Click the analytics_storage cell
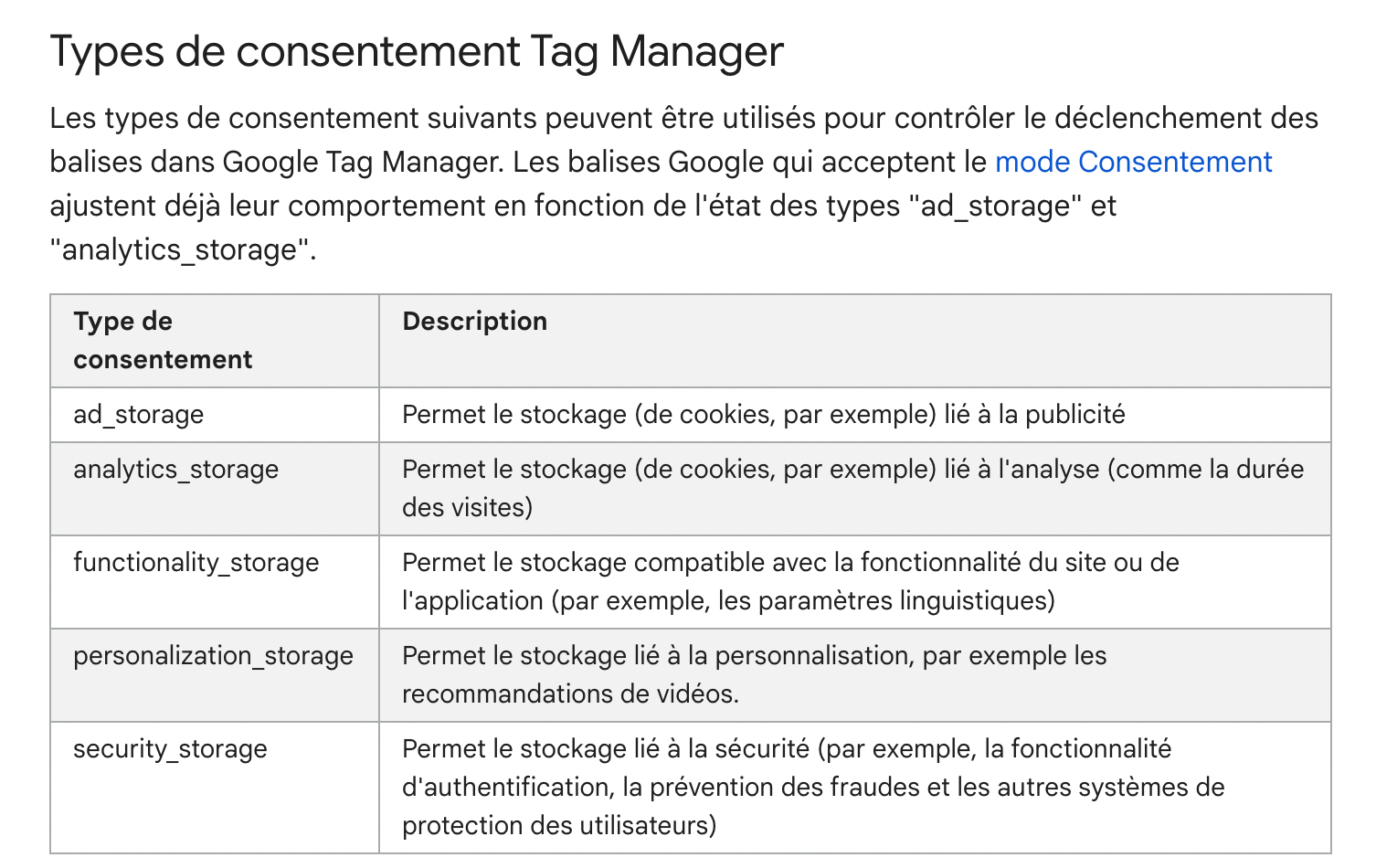1376x868 pixels. point(215,489)
